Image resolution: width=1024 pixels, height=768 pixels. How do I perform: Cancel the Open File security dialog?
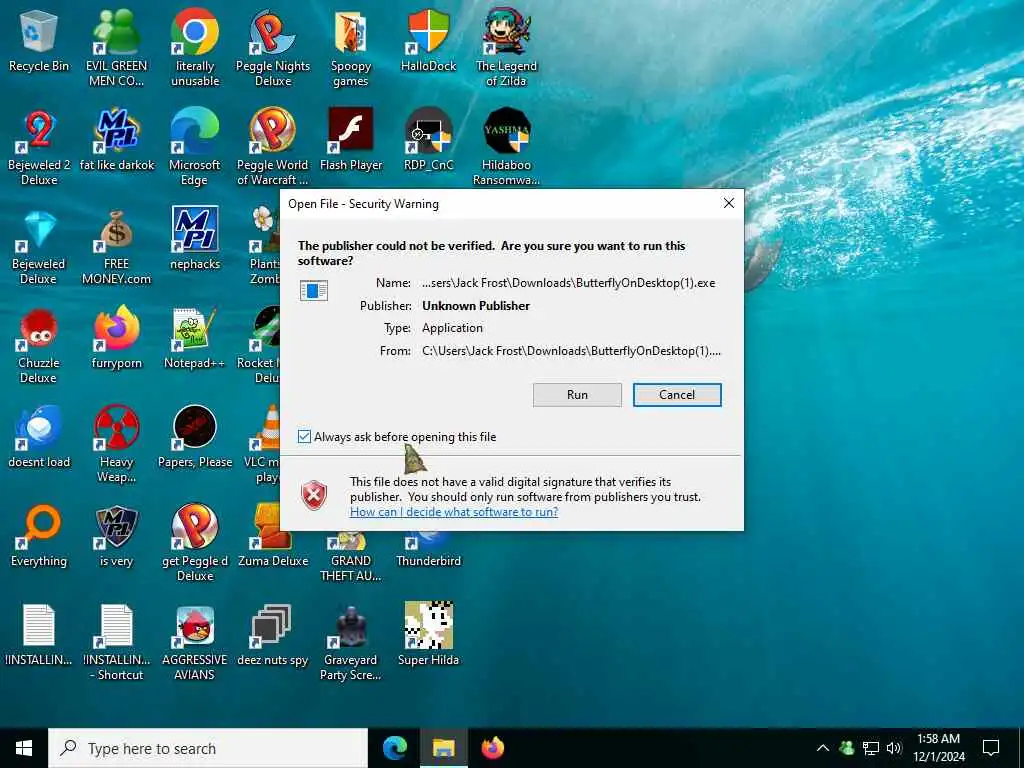(677, 394)
